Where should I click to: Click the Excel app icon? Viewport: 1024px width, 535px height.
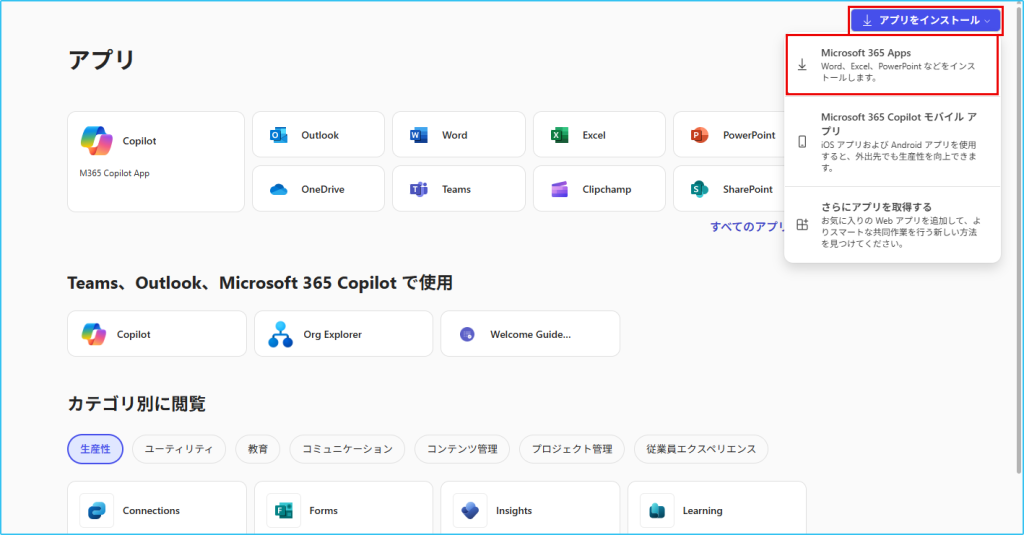560,135
